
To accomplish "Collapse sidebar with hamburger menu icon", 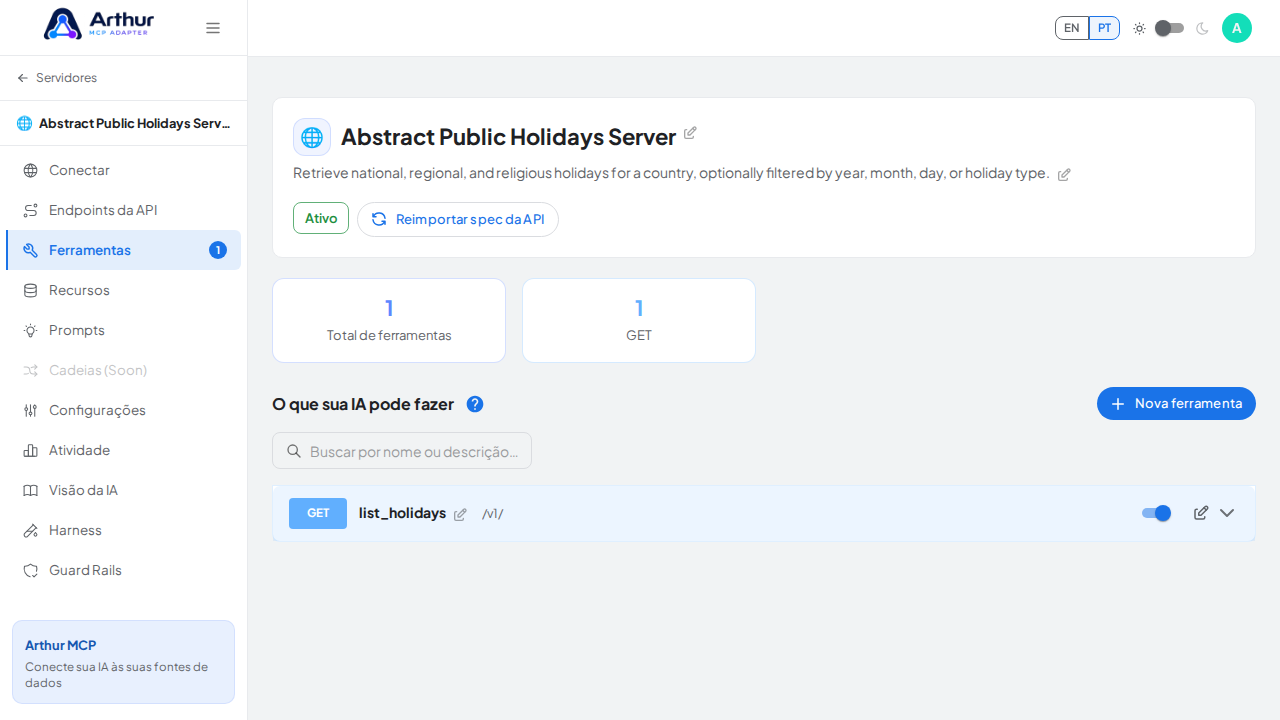I will click(213, 28).
